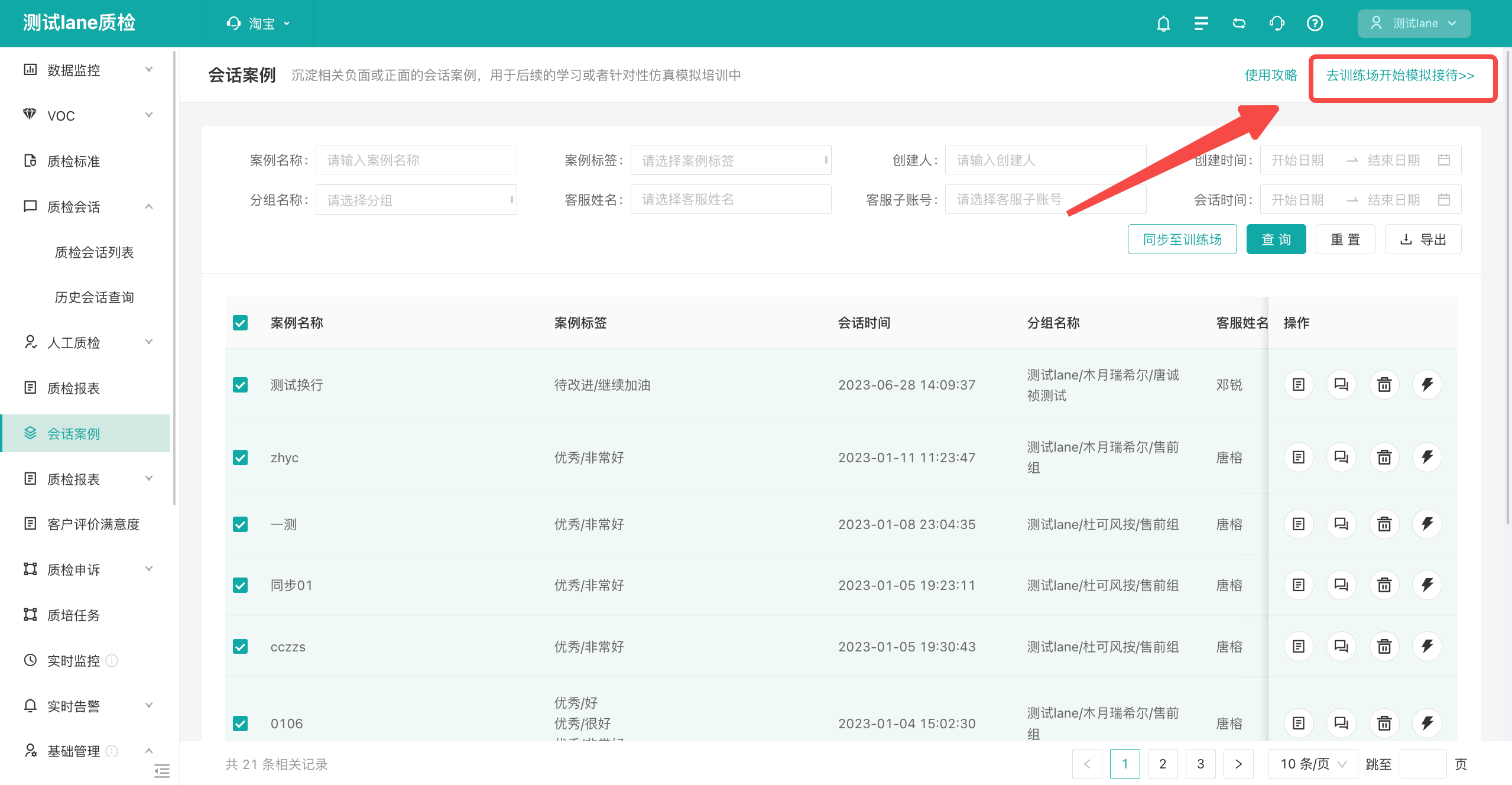Open 客户评价满意度 in sidebar
The image size is (1512, 785).
[x=85, y=524]
